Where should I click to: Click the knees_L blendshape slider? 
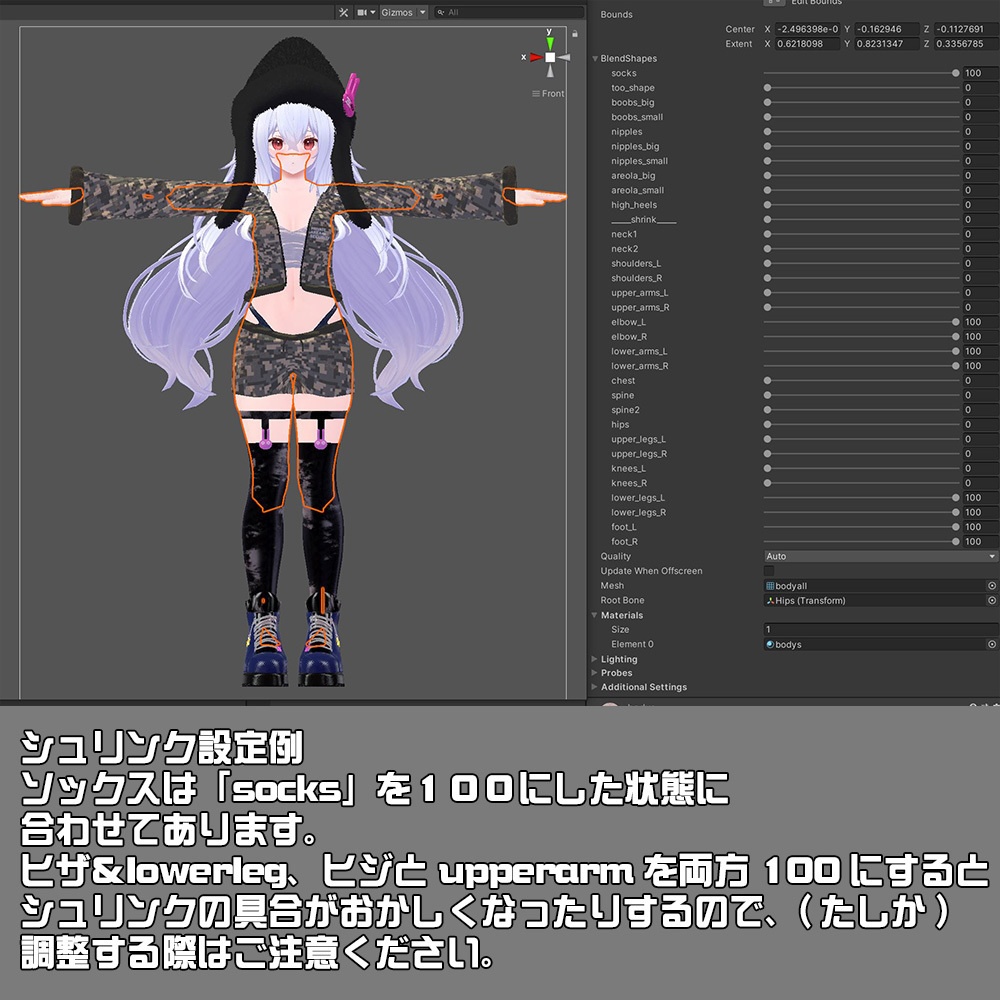click(862, 468)
